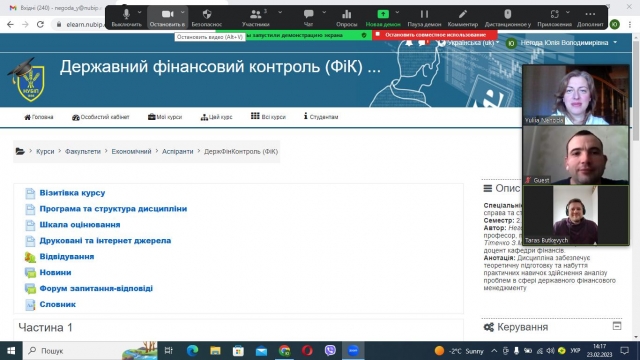Open More options three dots
Viewport: 640px width, 360px height.
(x=590, y=17)
